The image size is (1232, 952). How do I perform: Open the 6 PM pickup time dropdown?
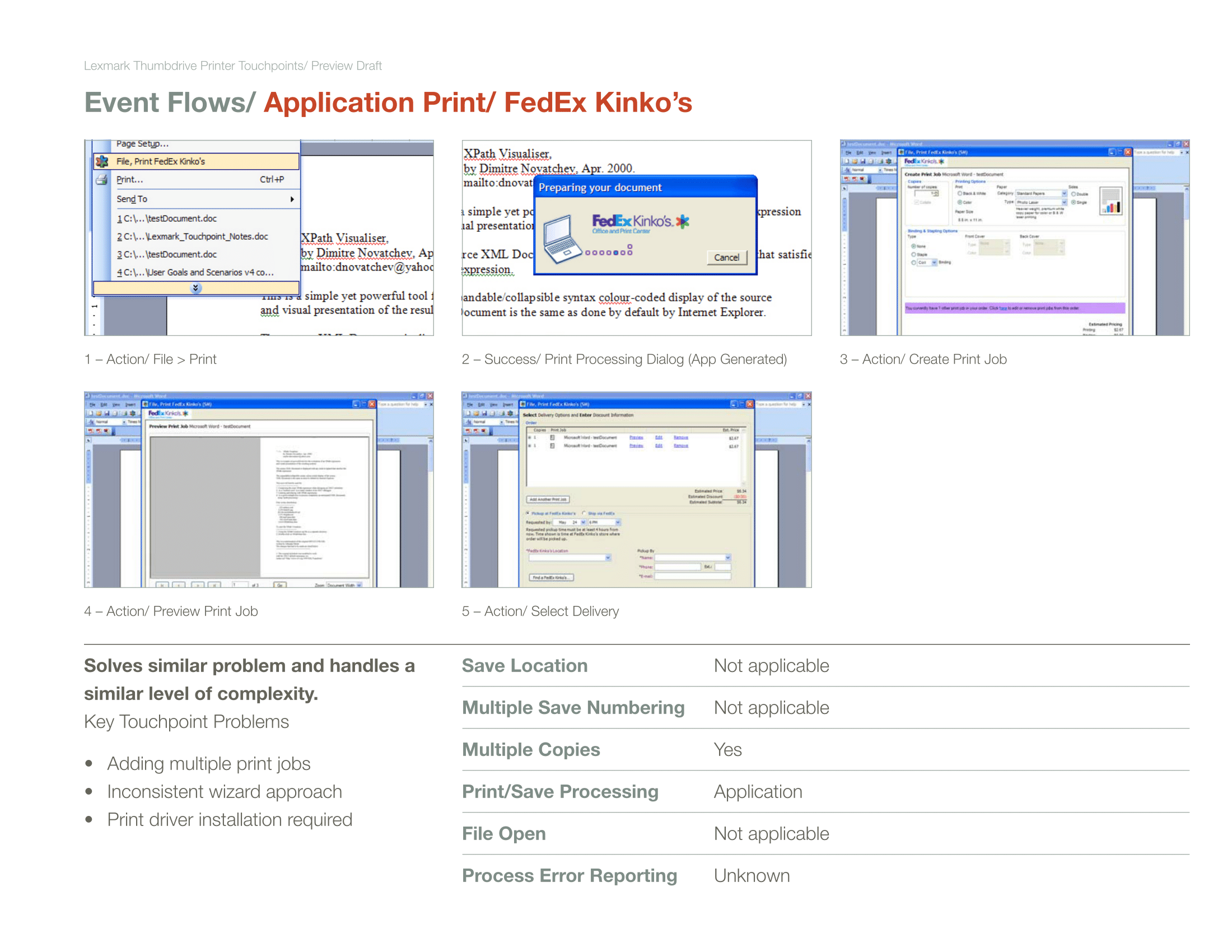605,523
